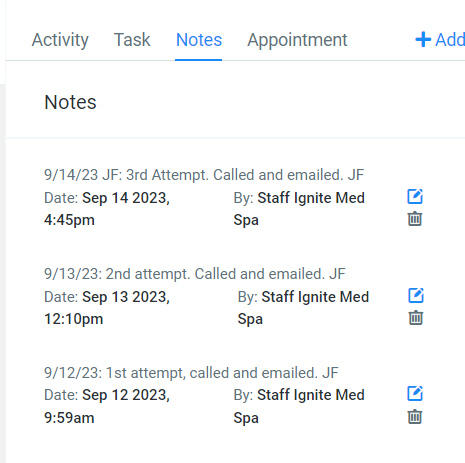Select the 3rd Attempt note text
465x463 pixels.
tap(204, 175)
